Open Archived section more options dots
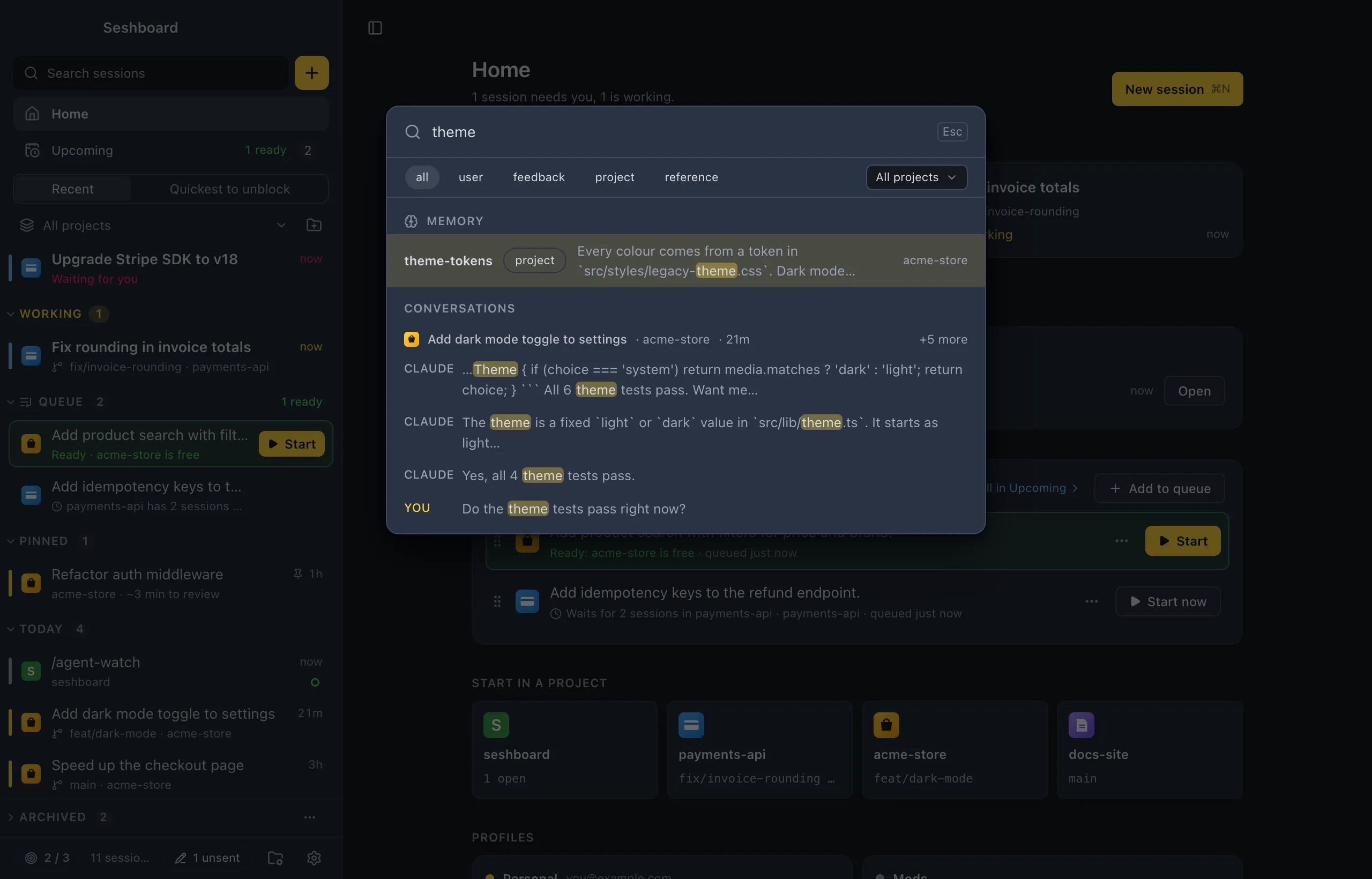 coord(310,817)
